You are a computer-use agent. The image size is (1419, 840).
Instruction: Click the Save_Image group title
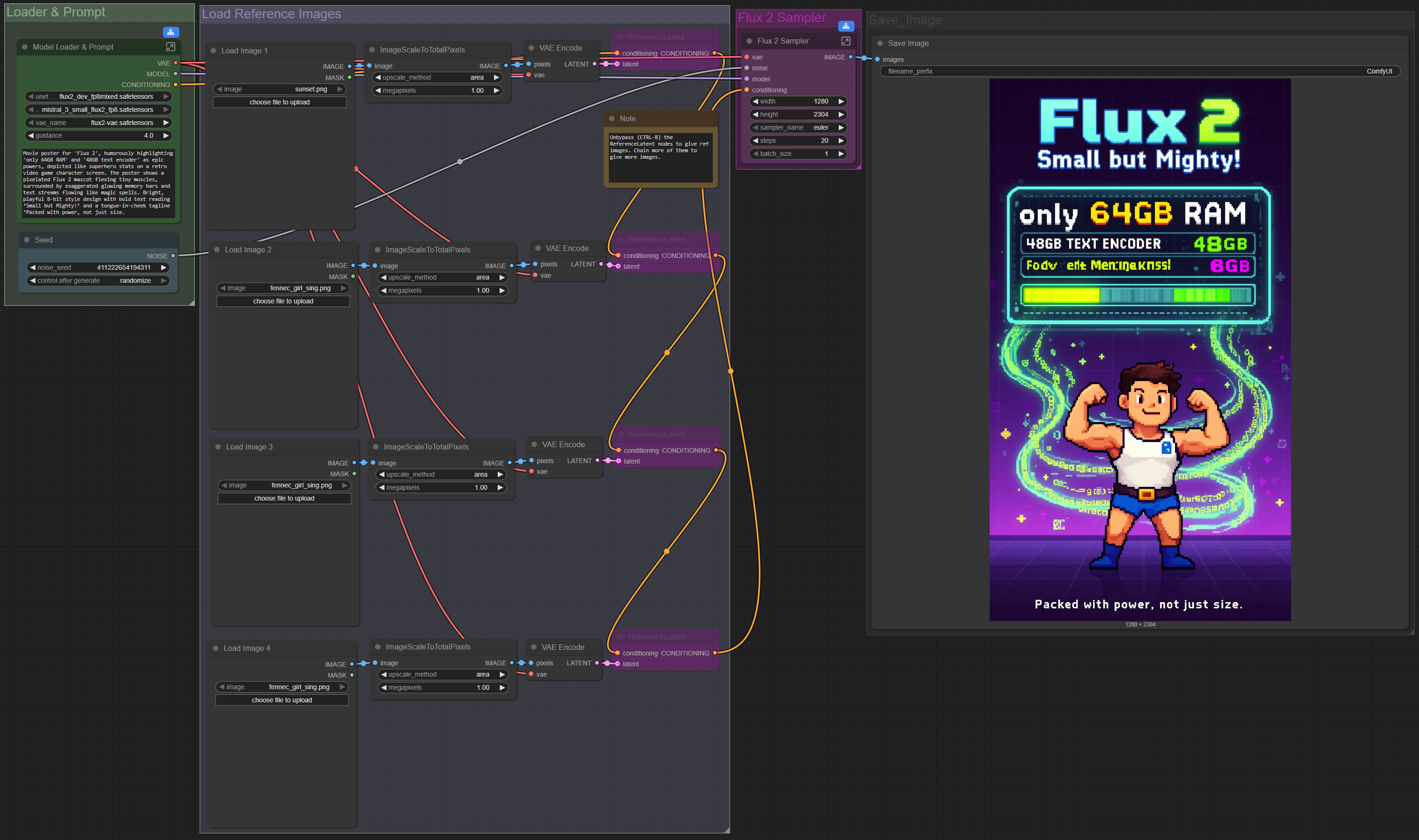(905, 21)
